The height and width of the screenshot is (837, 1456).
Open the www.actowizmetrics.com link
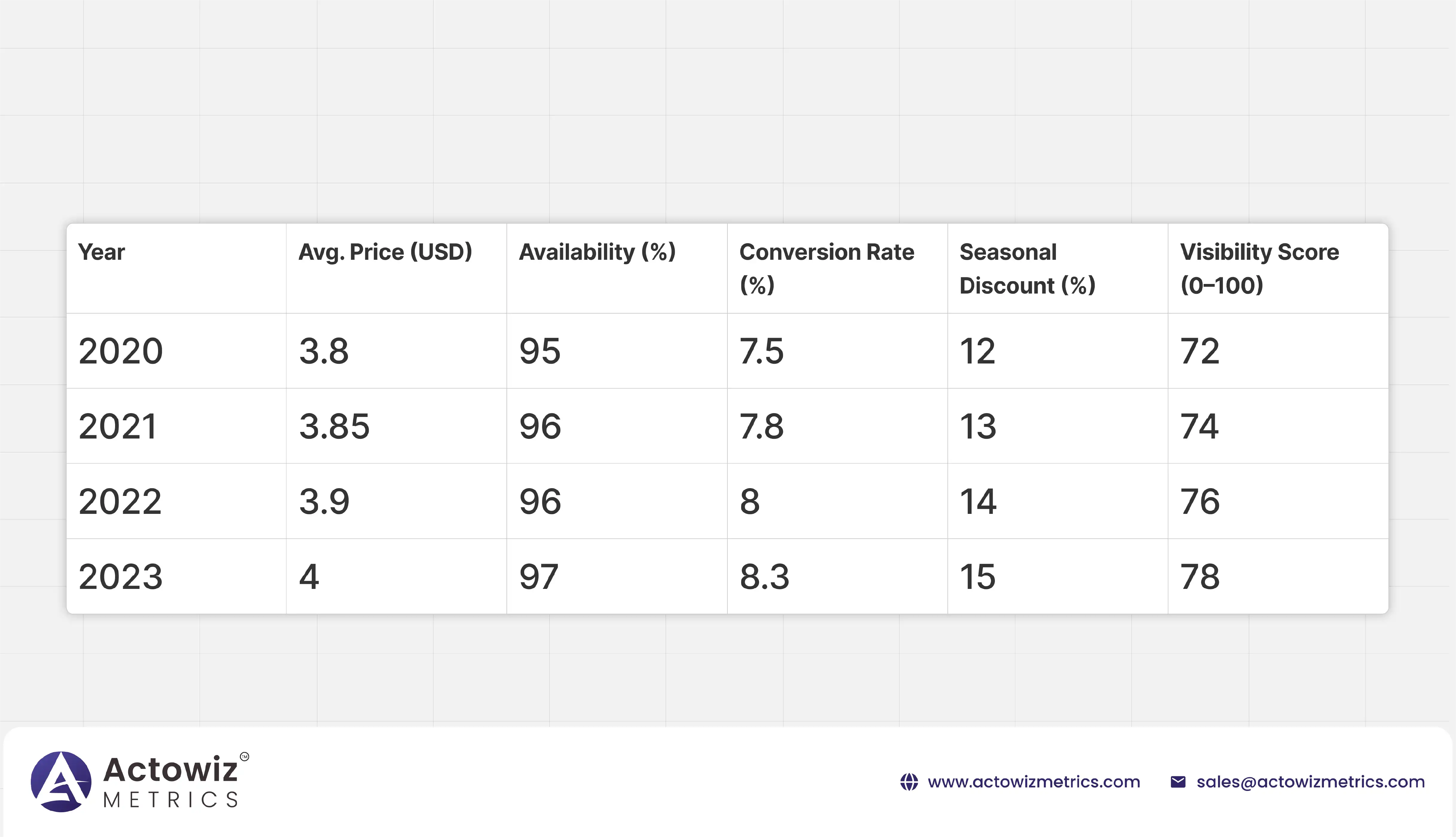1033,782
